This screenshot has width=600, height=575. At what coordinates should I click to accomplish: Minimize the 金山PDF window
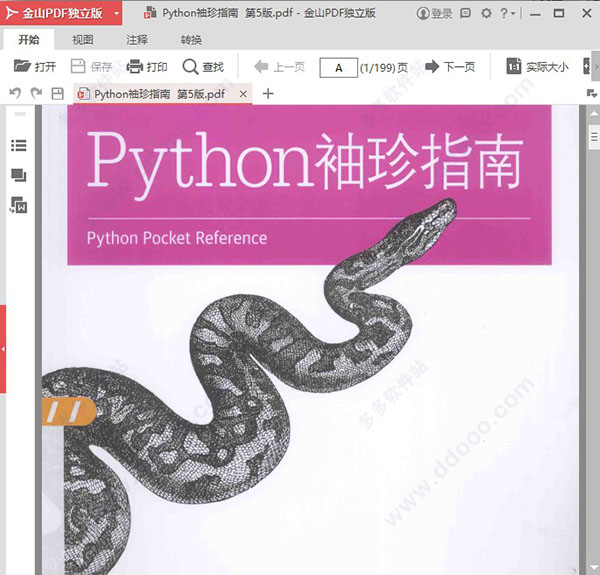click(535, 13)
